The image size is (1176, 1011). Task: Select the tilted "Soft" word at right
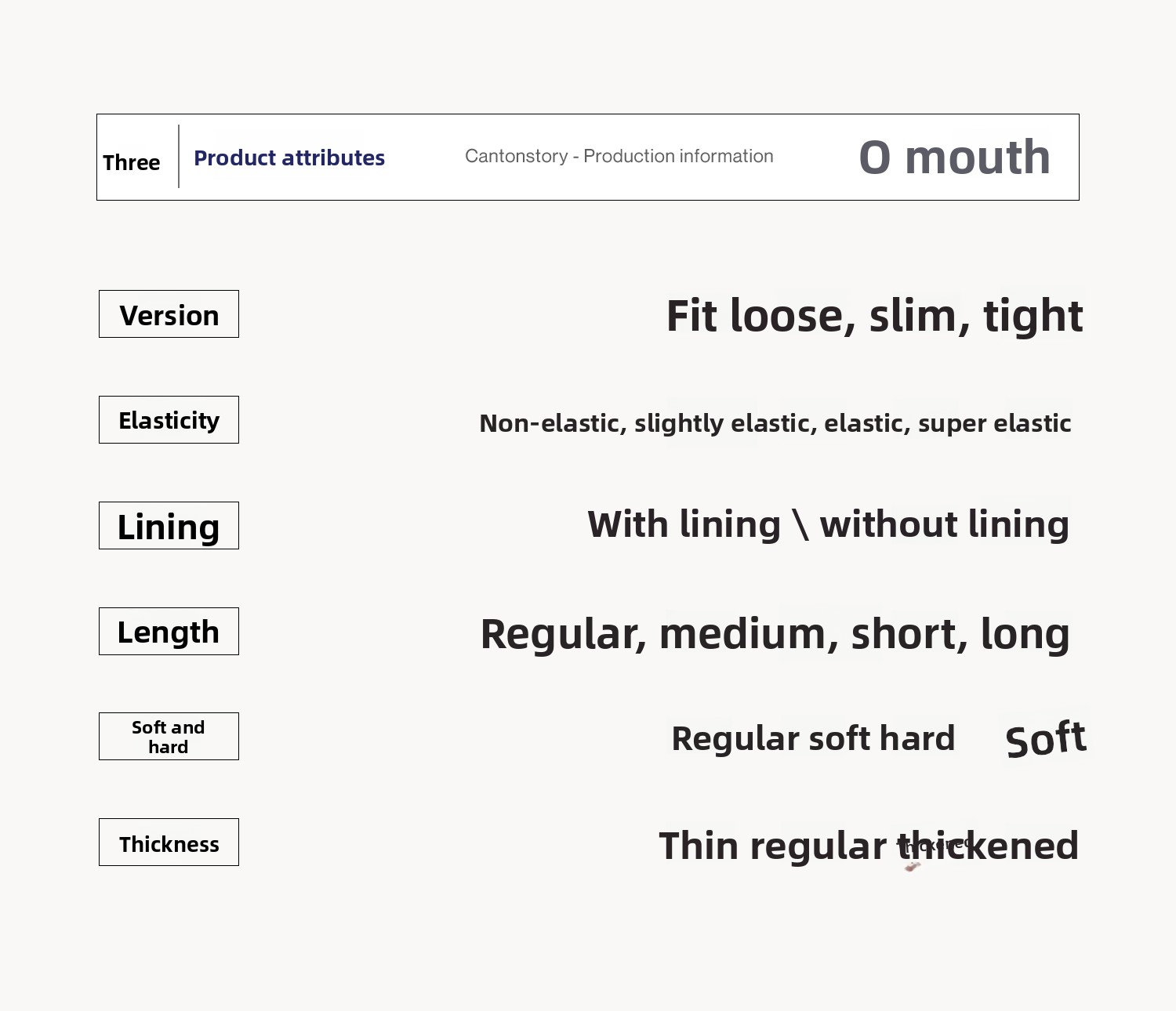[1045, 738]
